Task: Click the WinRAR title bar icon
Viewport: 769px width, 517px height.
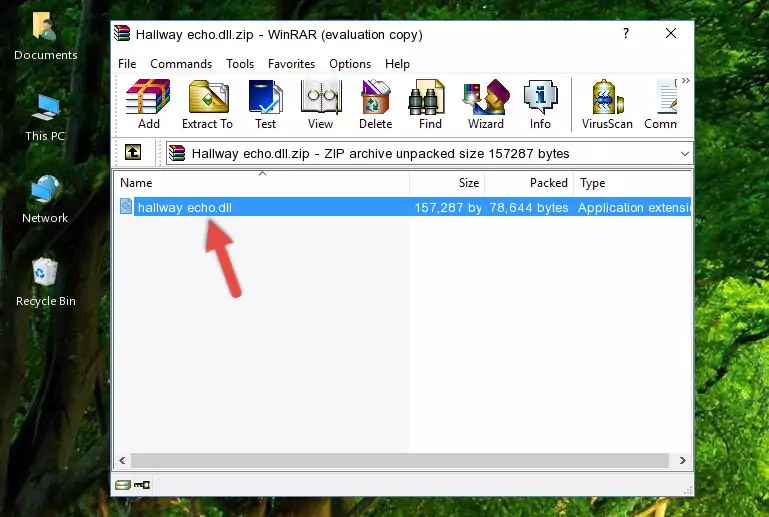Action: [x=122, y=33]
